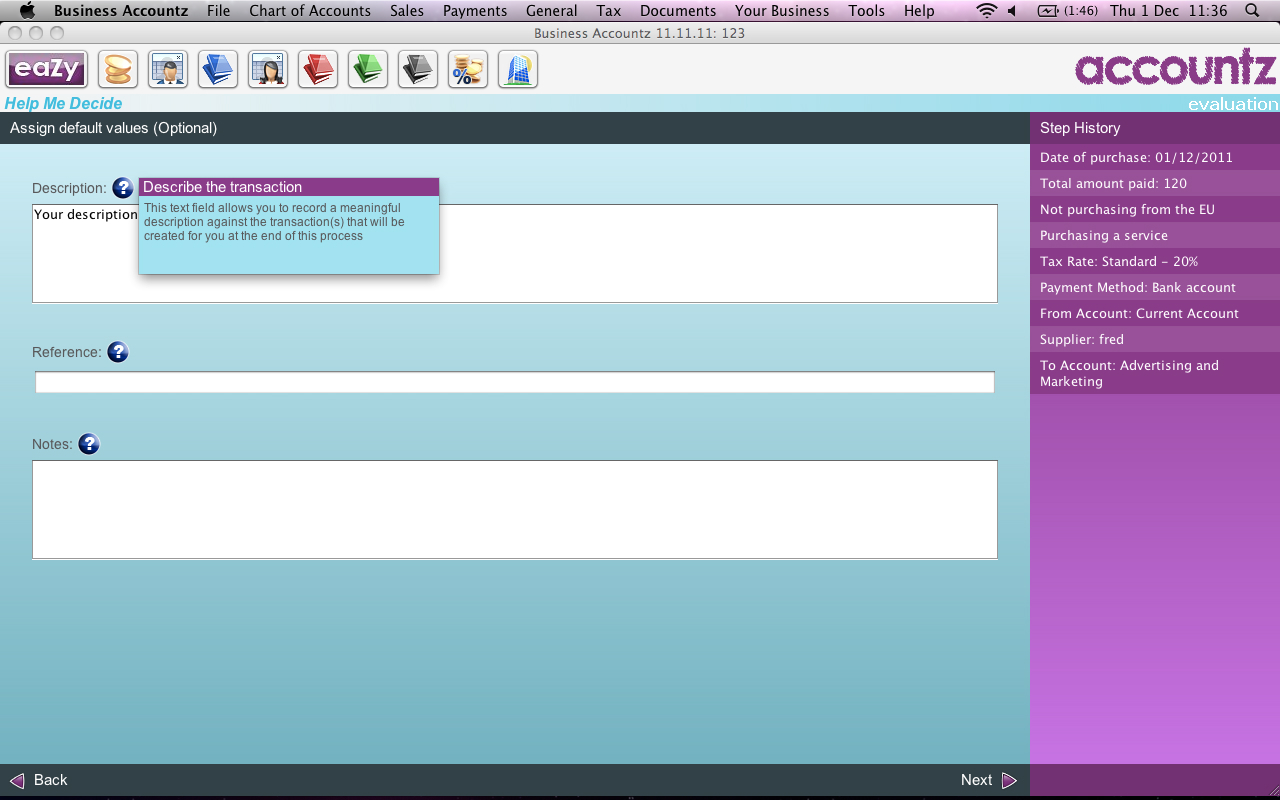Click in the Reference input field
The width and height of the screenshot is (1280, 800).
(515, 382)
